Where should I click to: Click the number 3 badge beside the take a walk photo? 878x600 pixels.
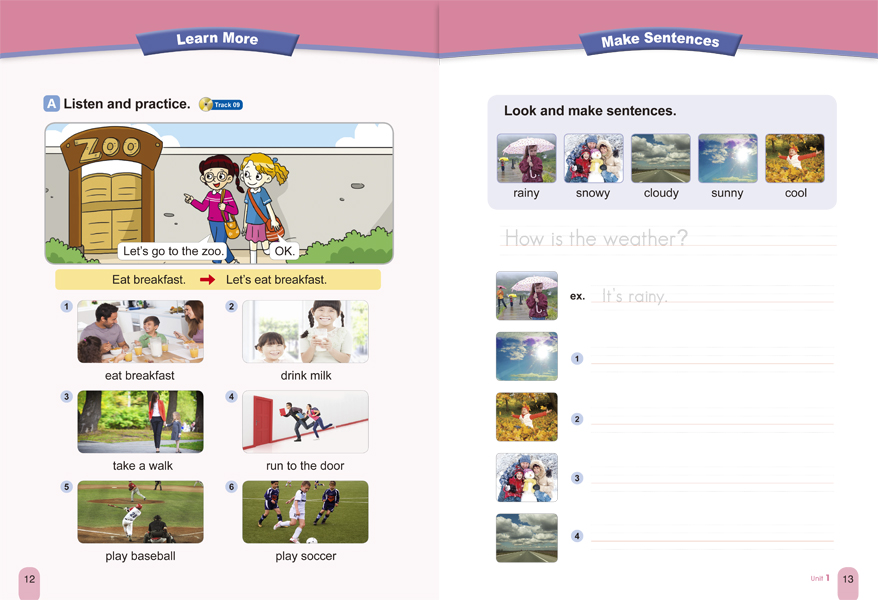point(67,396)
